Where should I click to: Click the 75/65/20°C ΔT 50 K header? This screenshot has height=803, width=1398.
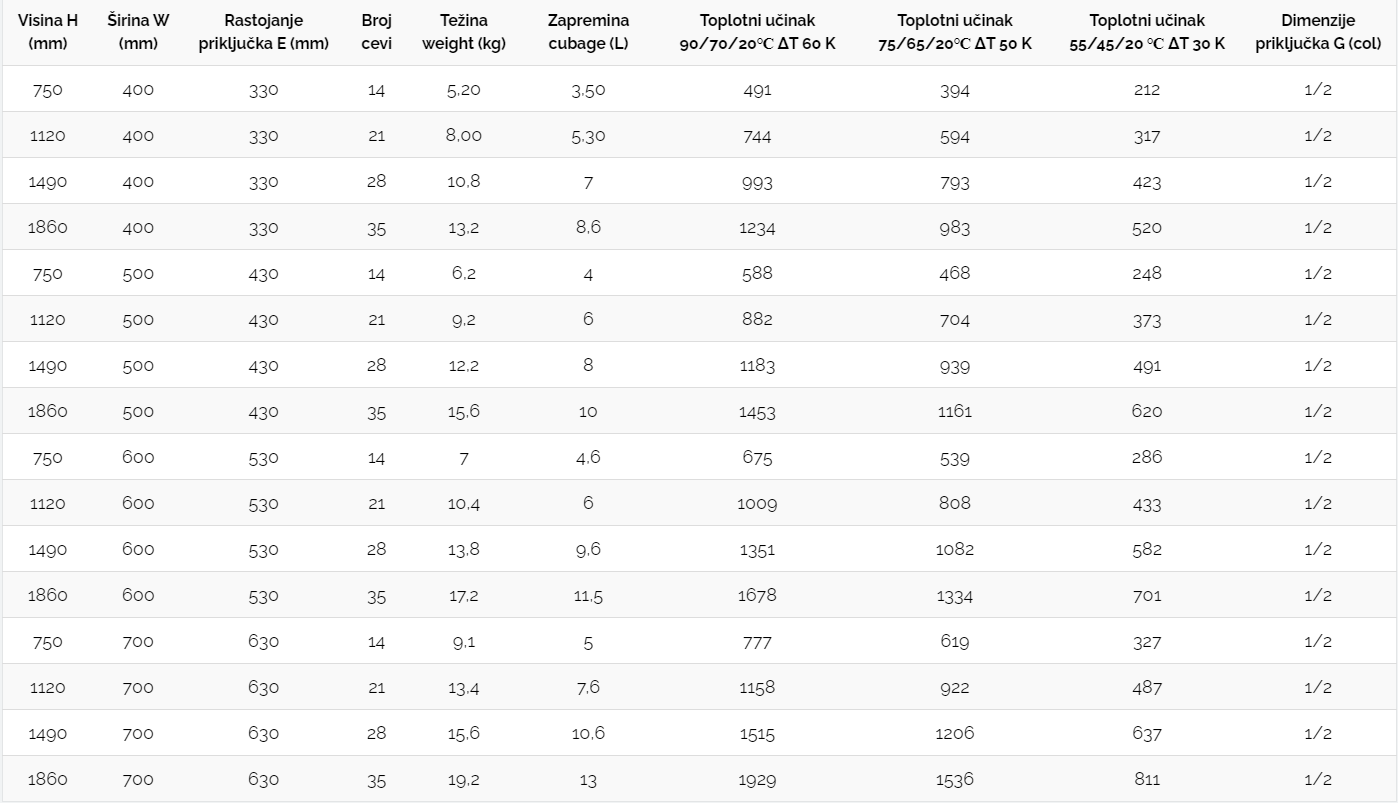coord(954,32)
